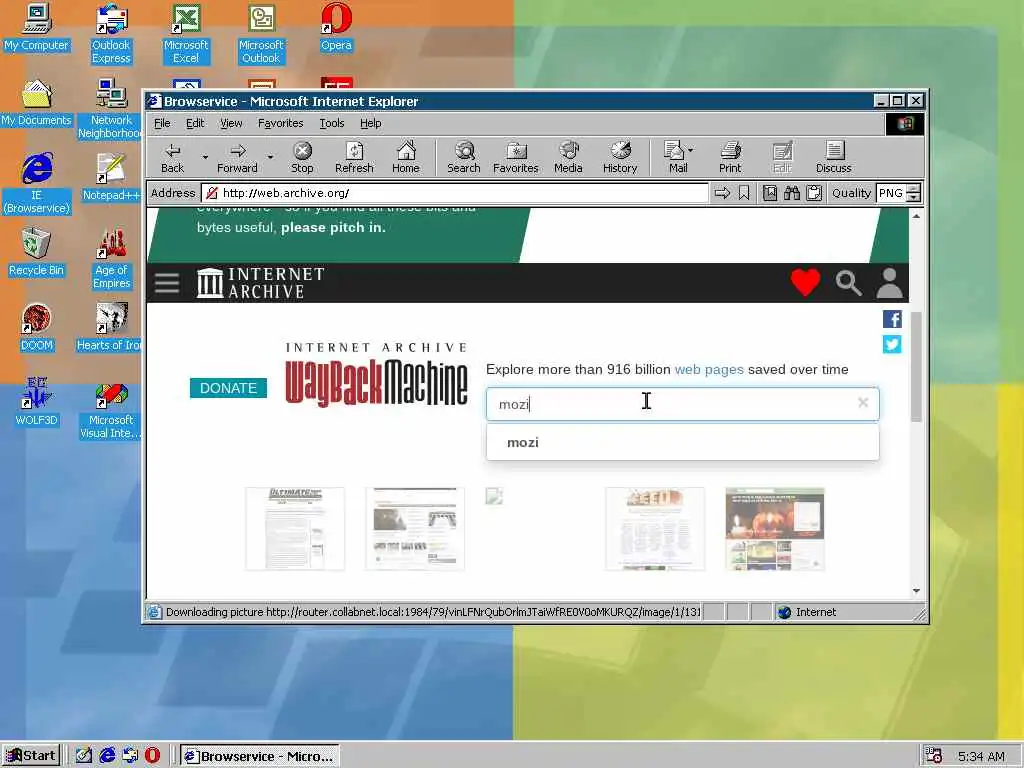Viewport: 1024px width, 768px height.
Task: Select the DOOM desktop icon
Action: point(36,327)
